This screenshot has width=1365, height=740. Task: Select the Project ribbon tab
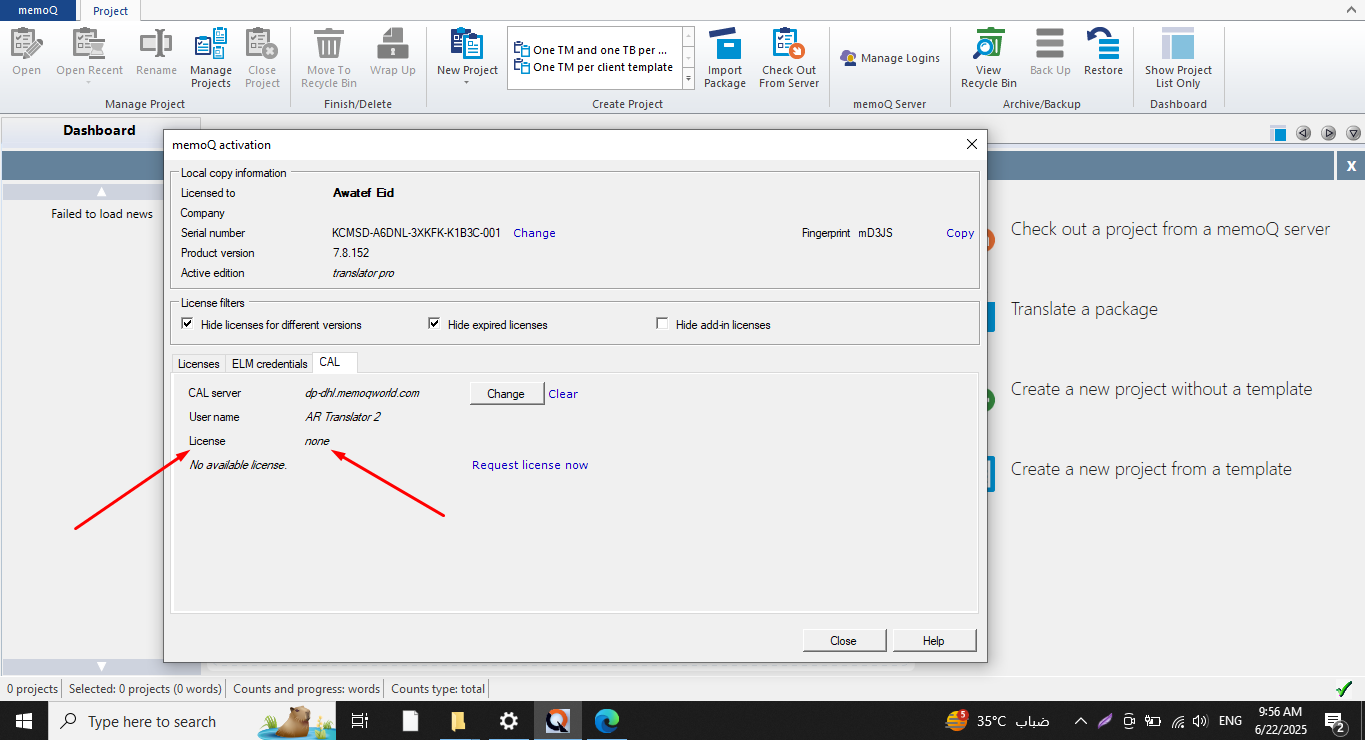tap(110, 11)
